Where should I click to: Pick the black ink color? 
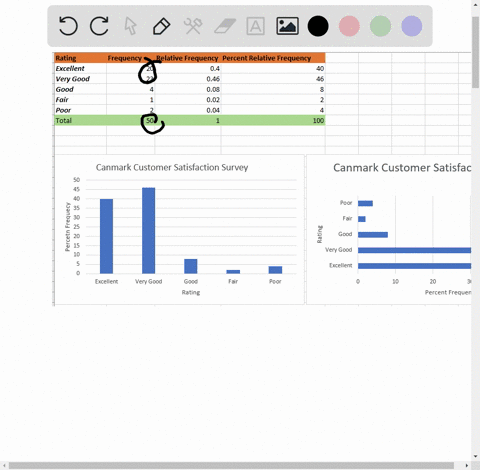coord(318,26)
